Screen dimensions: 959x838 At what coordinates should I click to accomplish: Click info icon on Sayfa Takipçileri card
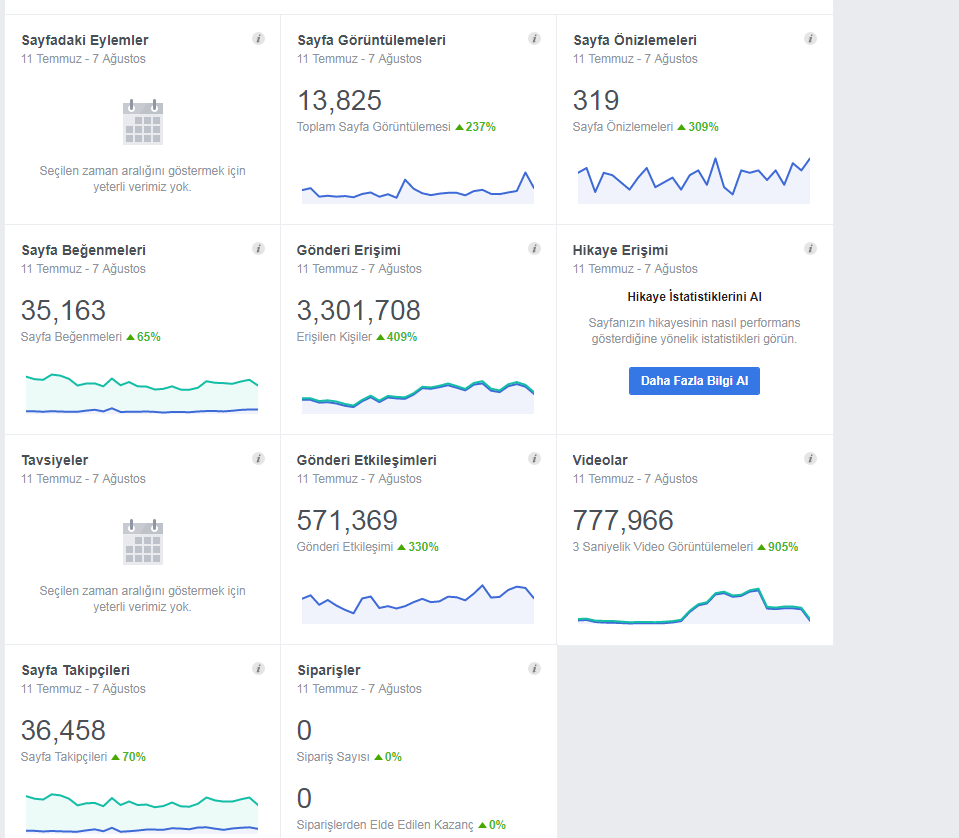(x=258, y=669)
